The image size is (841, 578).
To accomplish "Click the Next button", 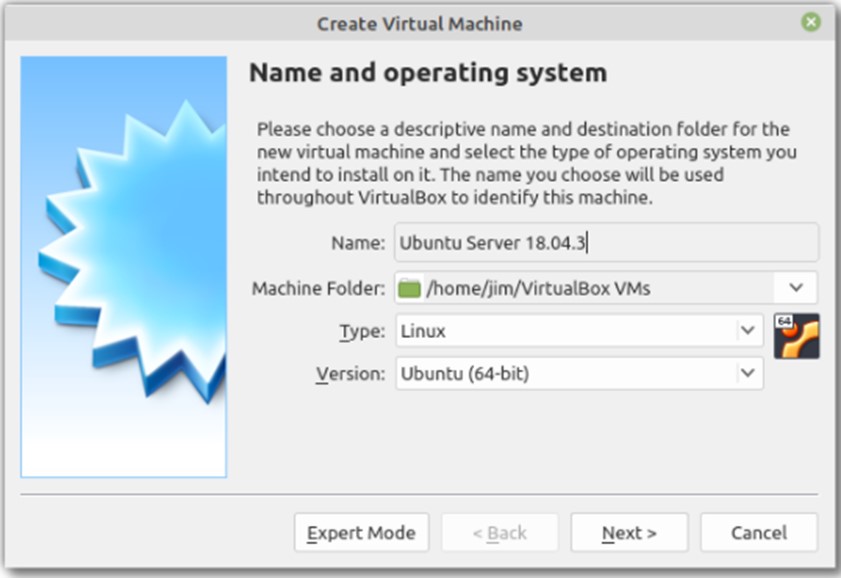I will click(629, 532).
